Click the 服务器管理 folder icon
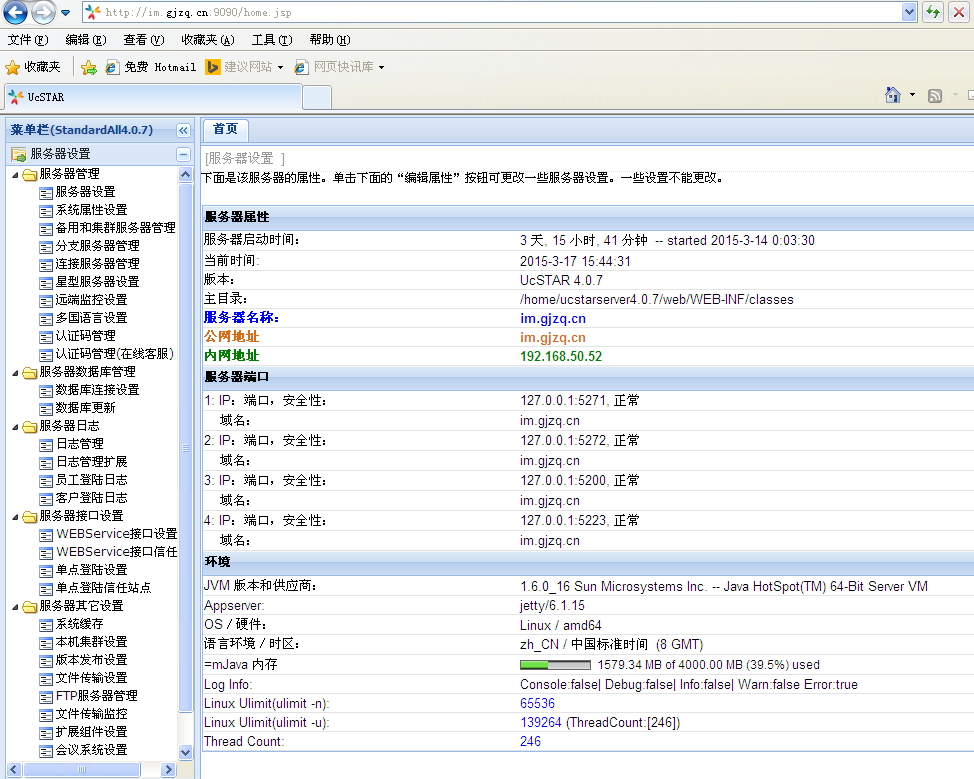974x779 pixels. [30, 175]
